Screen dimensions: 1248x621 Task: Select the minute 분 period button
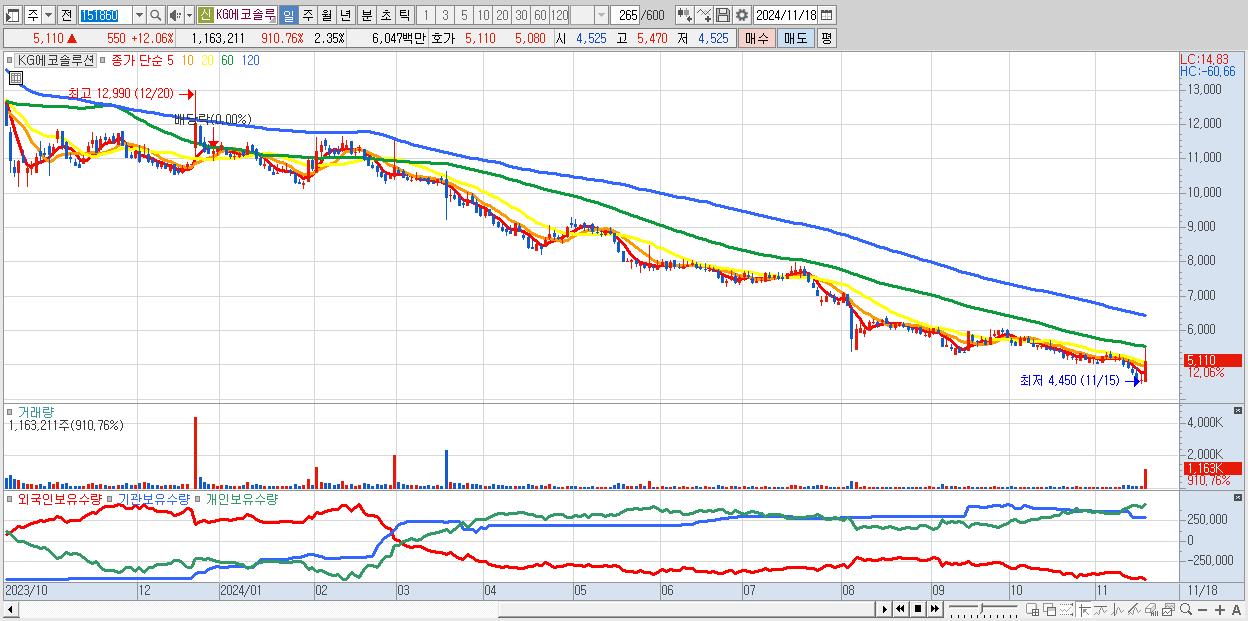coord(366,15)
